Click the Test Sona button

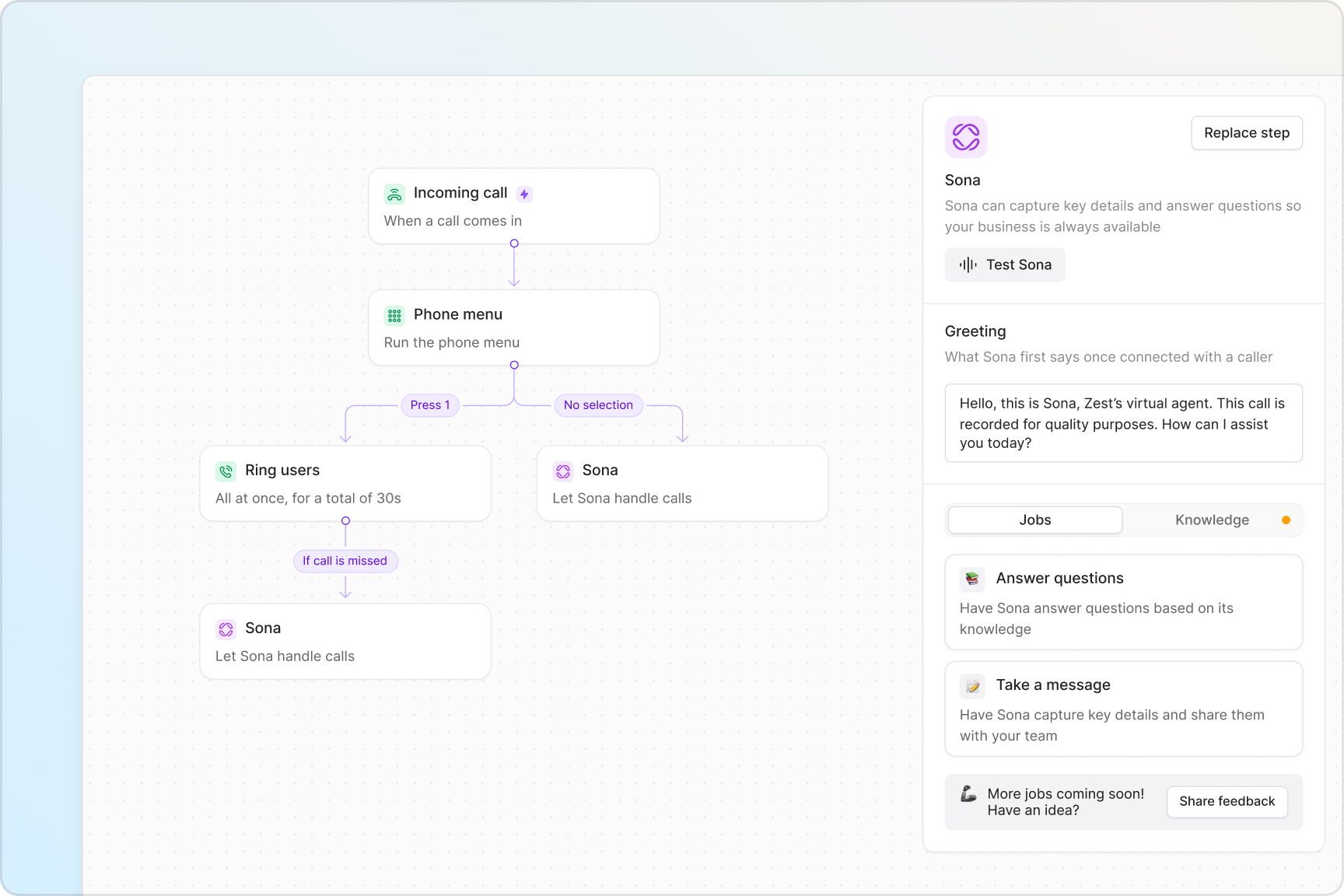point(1005,264)
